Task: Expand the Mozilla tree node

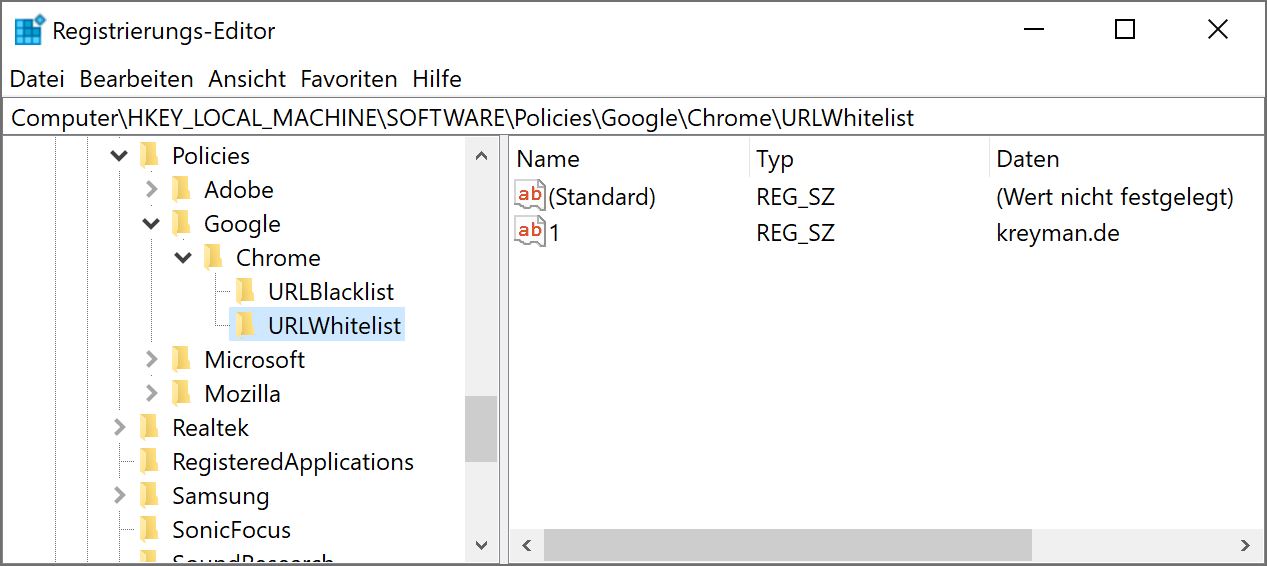Action: pos(151,394)
